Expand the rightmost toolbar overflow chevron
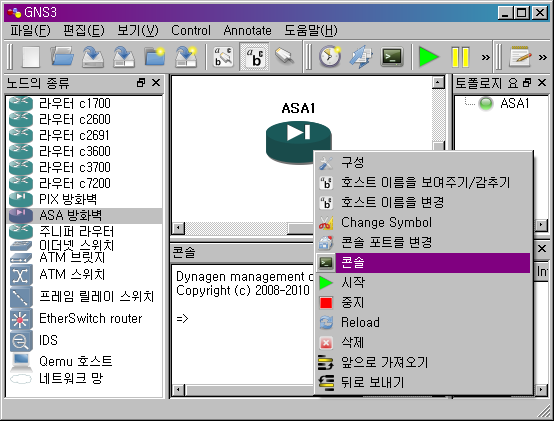Screen dimensions: 554x421 (x=543, y=57)
